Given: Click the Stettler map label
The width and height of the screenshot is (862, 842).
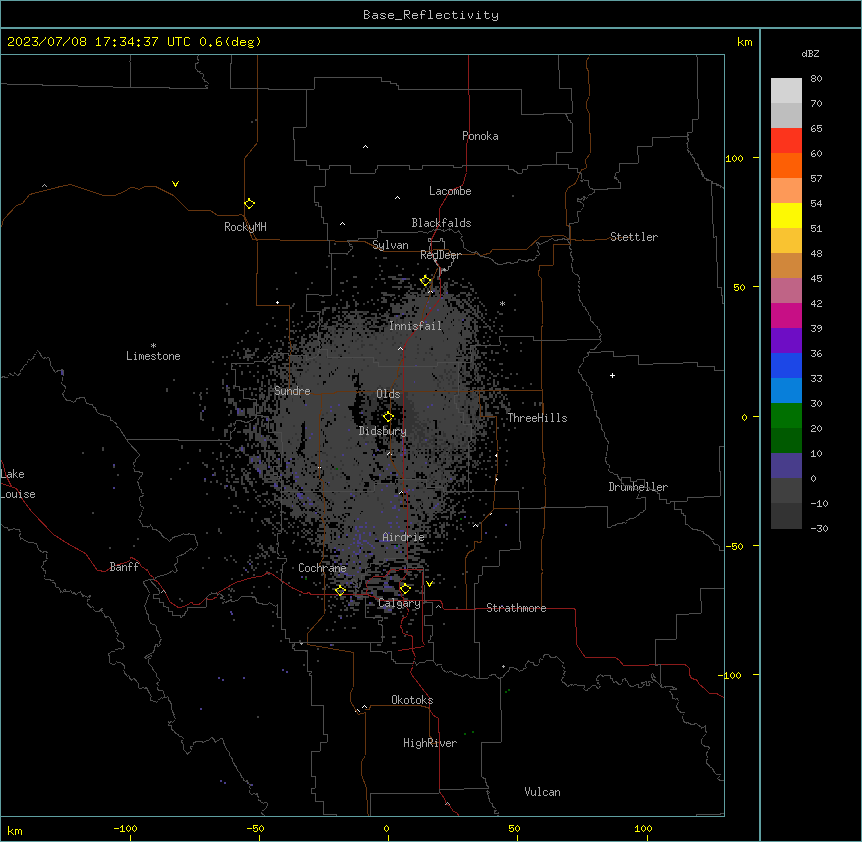Looking at the screenshot, I should tap(634, 237).
